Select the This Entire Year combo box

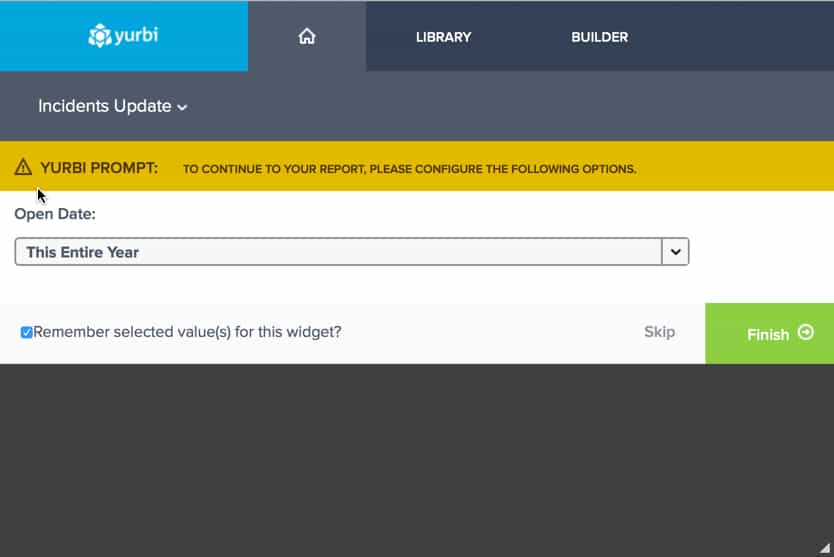338,252
